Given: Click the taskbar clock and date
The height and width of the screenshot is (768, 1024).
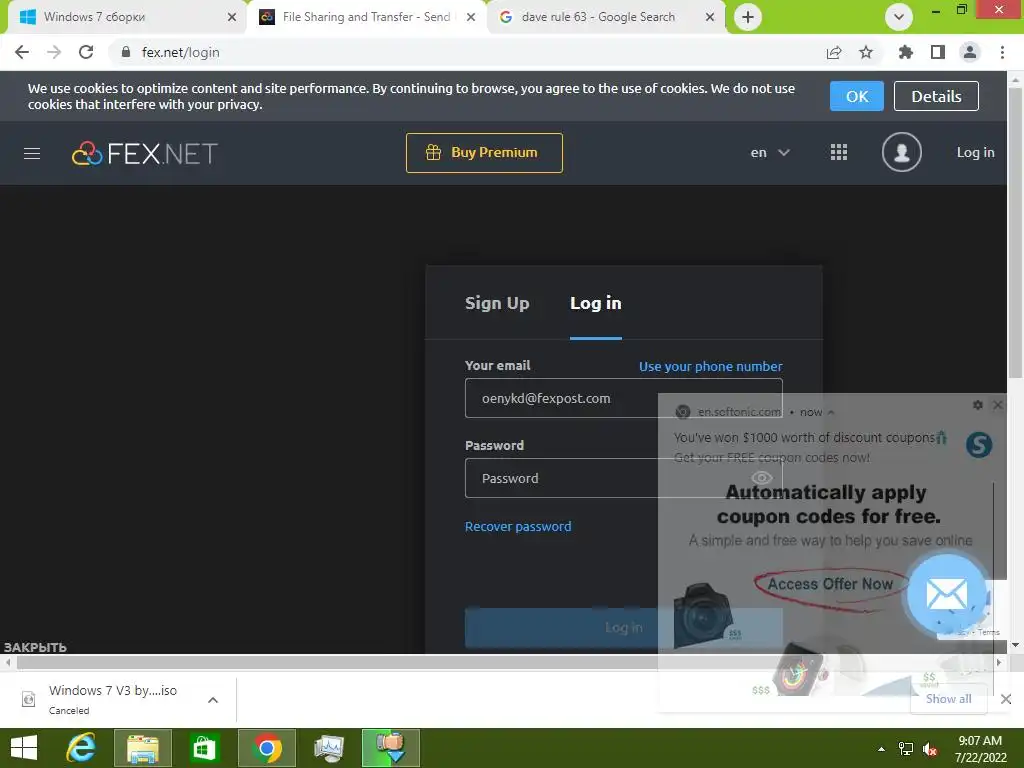Looking at the screenshot, I should (980, 749).
